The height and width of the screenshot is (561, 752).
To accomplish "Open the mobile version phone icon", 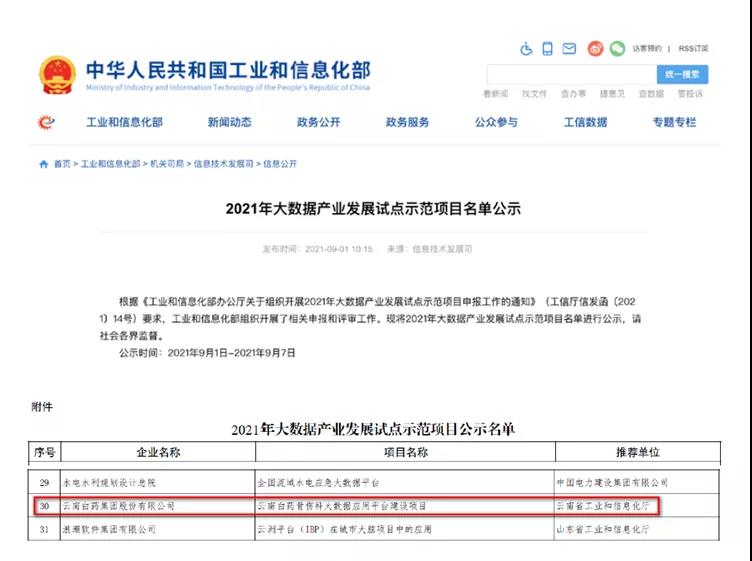I will click(547, 48).
